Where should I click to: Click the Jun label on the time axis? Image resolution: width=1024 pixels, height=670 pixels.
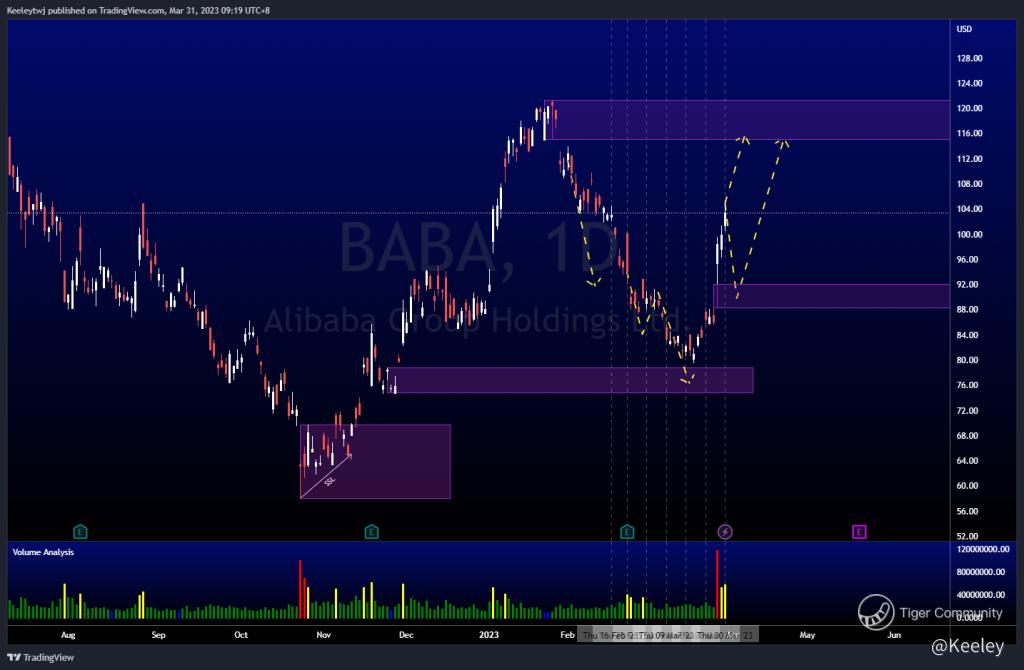tap(893, 635)
